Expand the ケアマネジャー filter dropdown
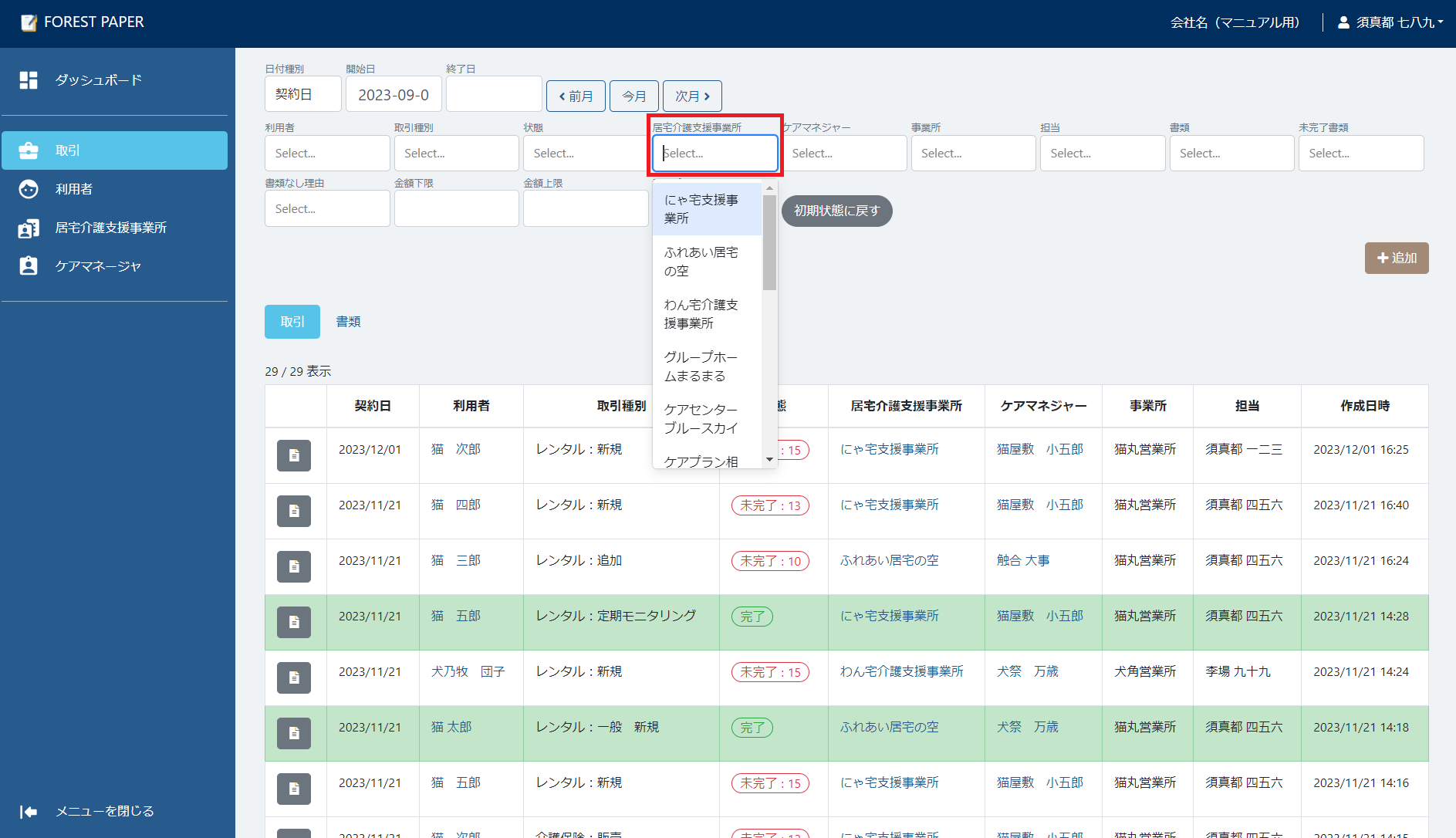1456x838 pixels. coord(844,154)
